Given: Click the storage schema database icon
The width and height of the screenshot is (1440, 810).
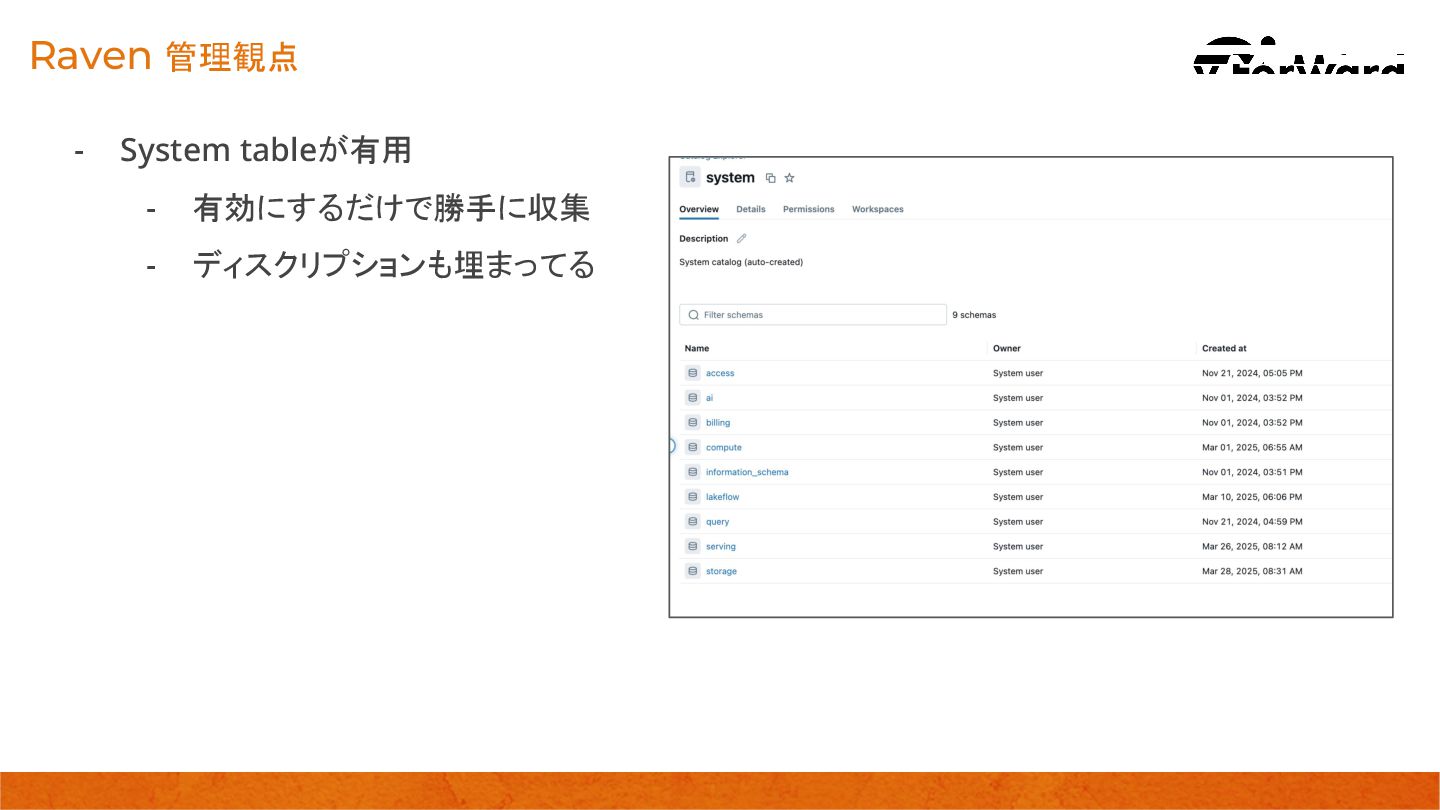Looking at the screenshot, I should pos(692,571).
